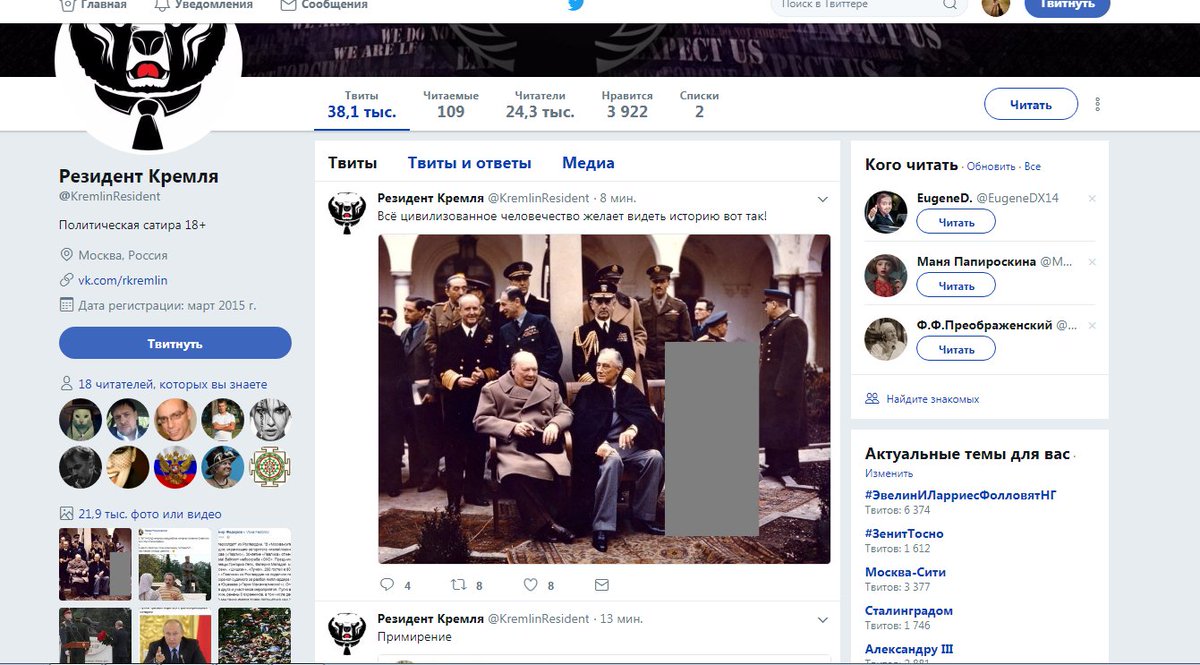Open media thumbnail of man at red podium
1200x665 pixels.
coord(174,636)
